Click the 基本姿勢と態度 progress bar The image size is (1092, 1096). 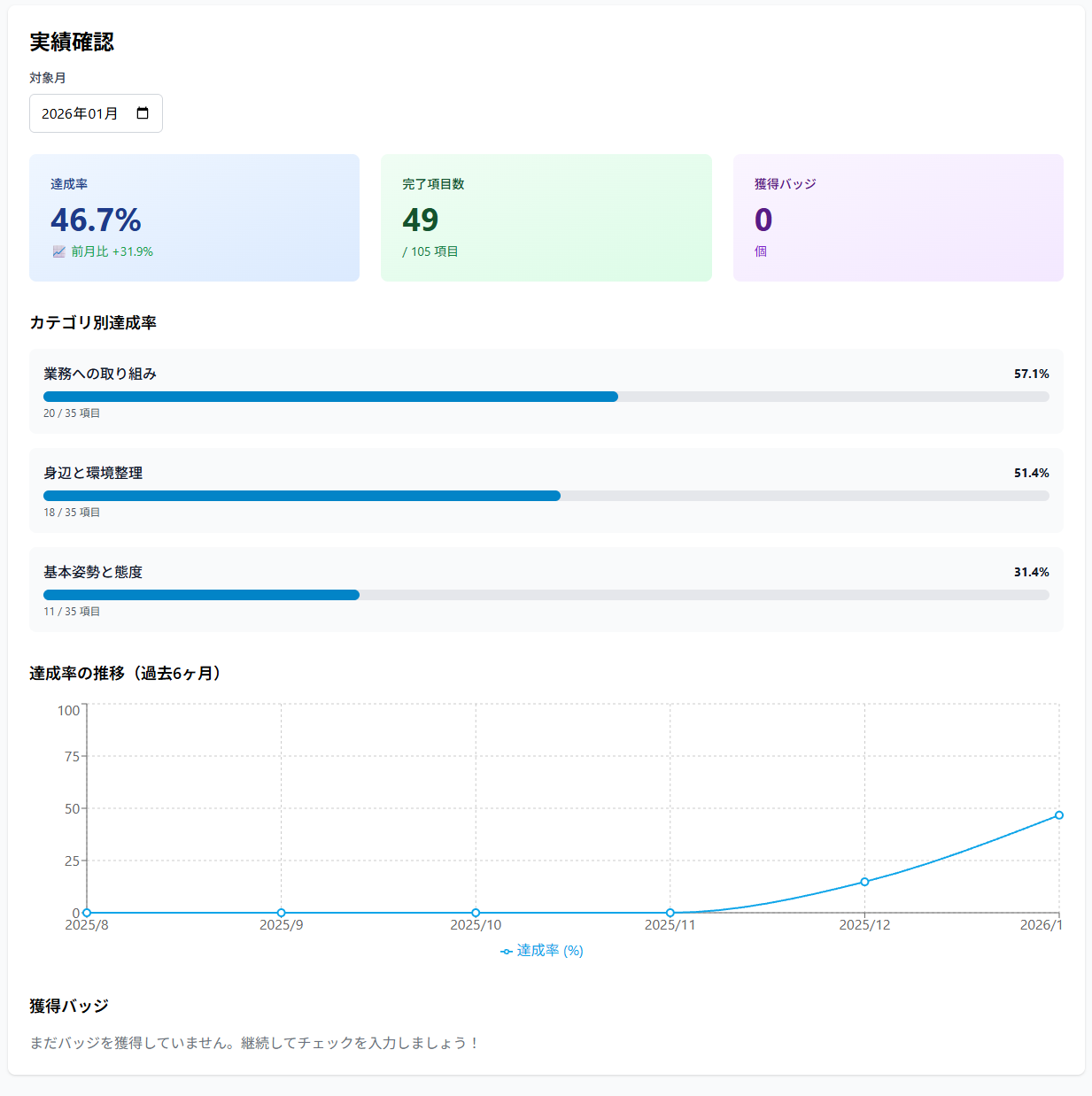click(x=546, y=595)
